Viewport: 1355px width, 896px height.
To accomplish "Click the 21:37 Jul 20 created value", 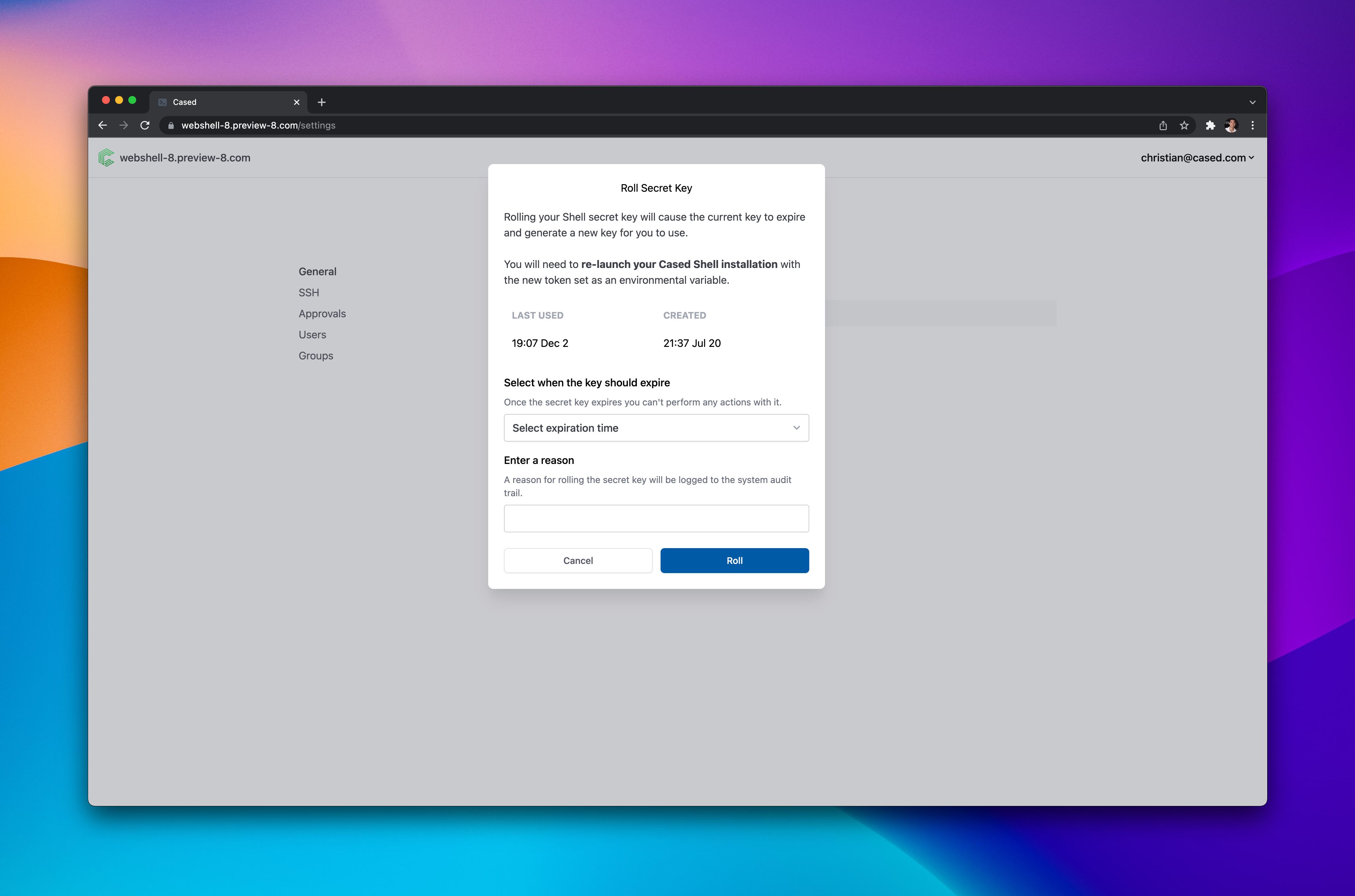I will pos(692,343).
